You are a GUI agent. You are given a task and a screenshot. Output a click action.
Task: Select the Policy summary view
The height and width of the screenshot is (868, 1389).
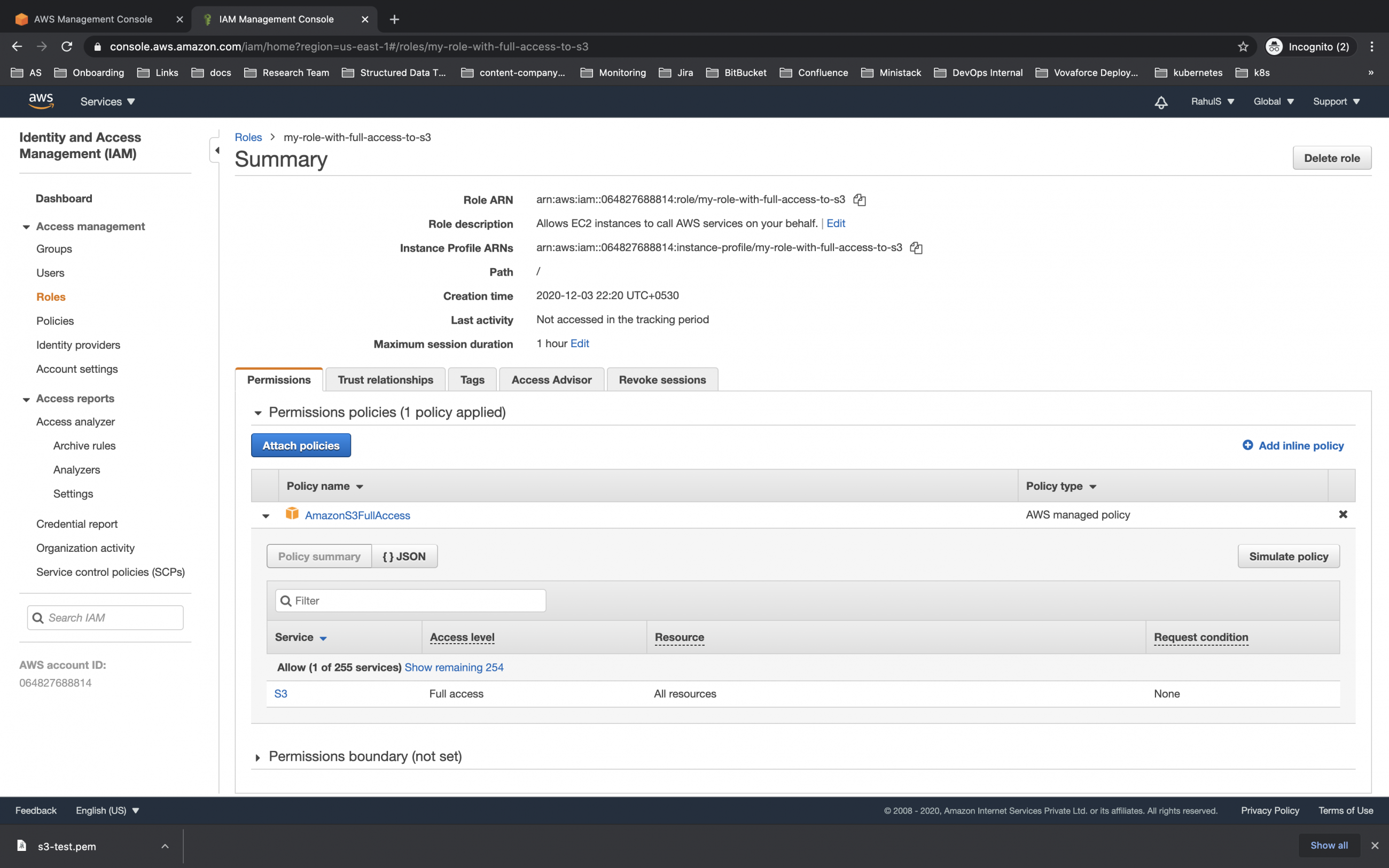[x=319, y=556]
